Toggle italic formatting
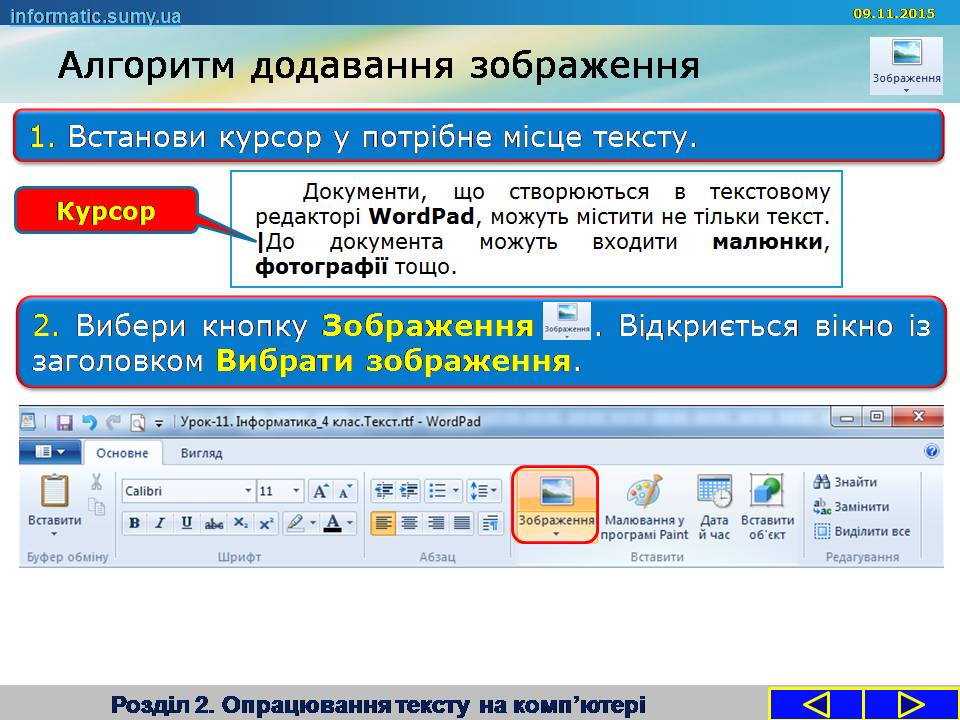960x720 pixels. (x=160, y=523)
